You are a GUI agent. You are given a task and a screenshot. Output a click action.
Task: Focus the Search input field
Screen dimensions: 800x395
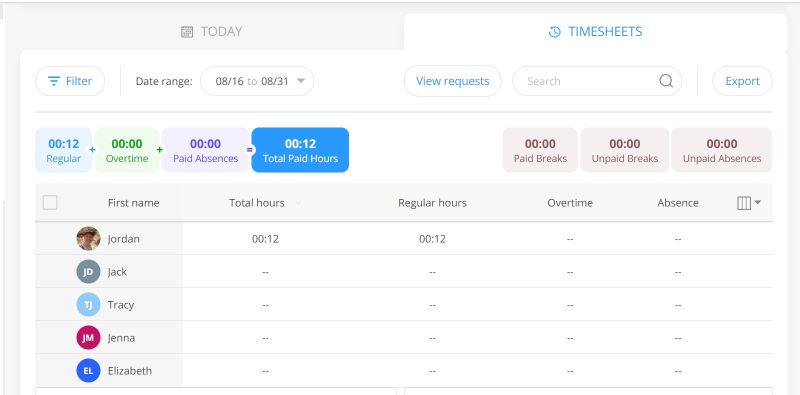coord(597,81)
